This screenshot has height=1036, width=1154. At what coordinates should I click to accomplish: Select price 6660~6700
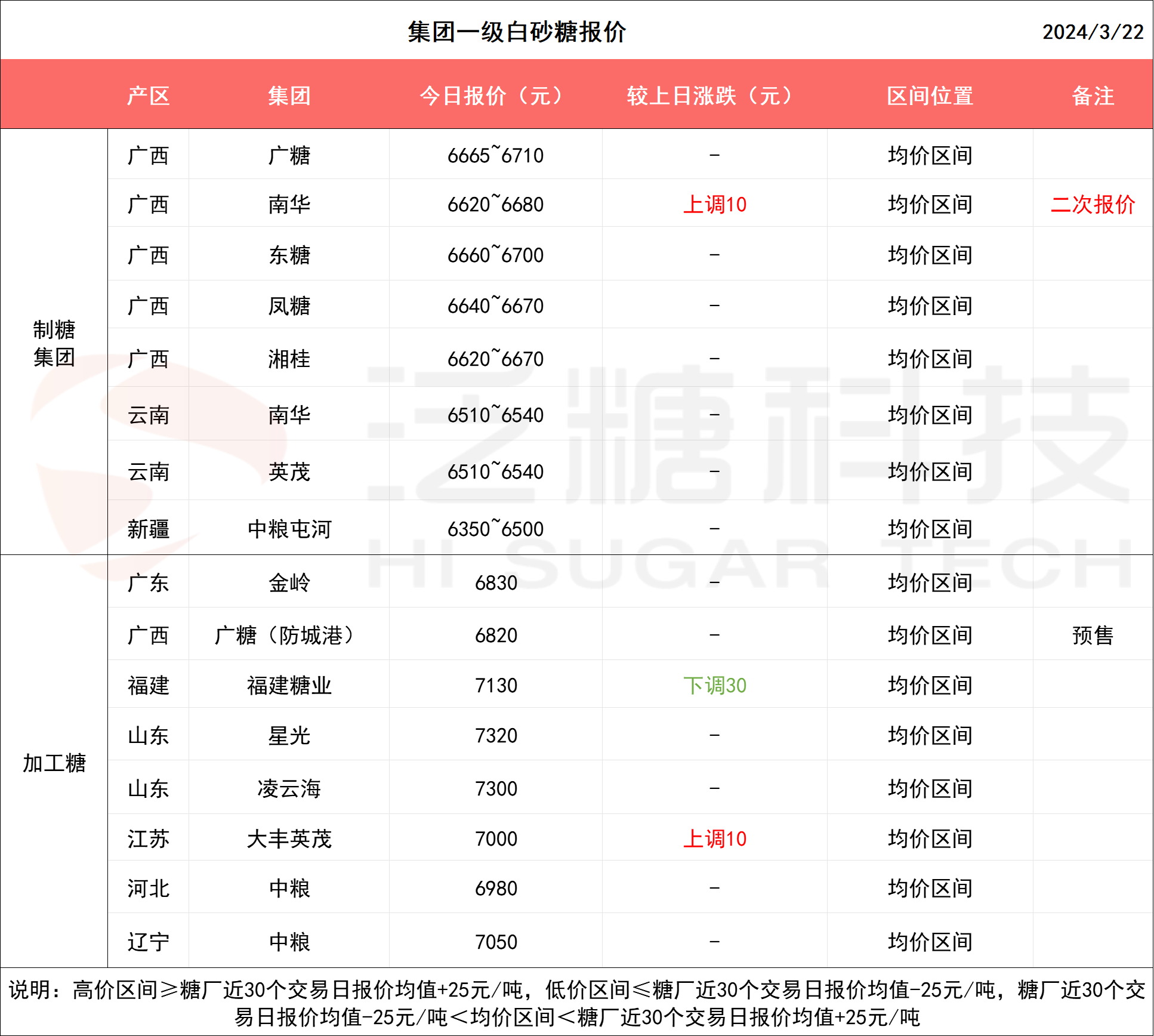click(496, 255)
